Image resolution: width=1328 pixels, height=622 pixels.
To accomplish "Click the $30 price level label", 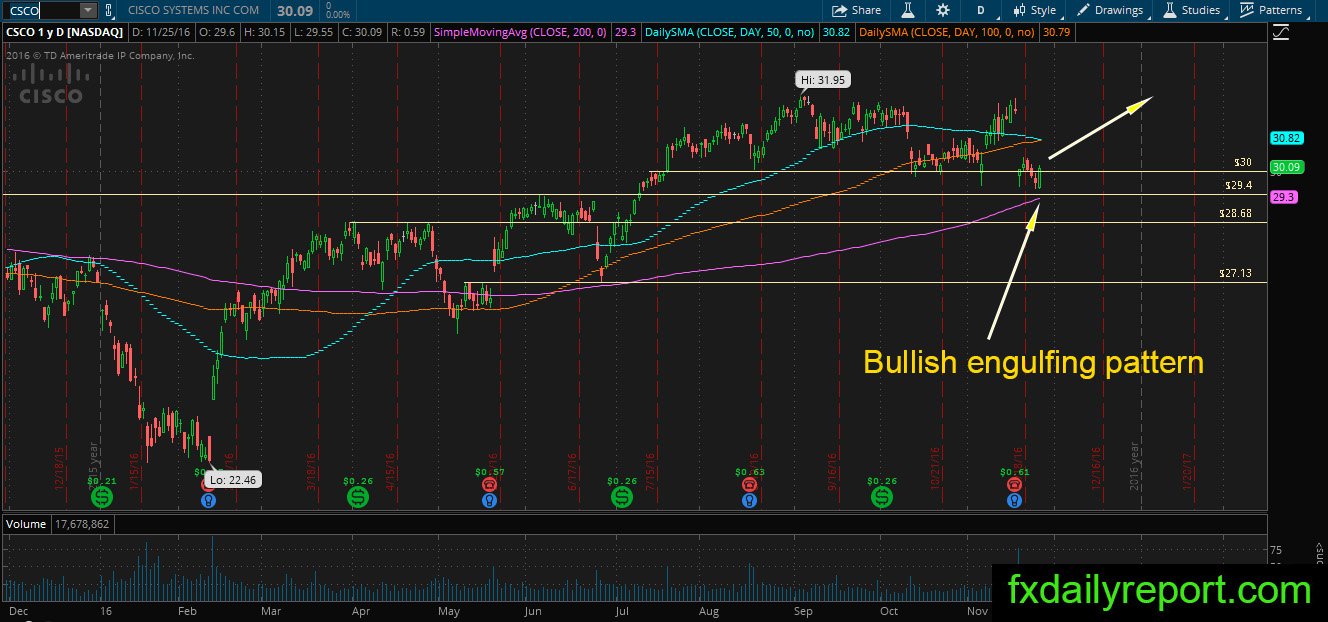I will (x=1242, y=161).
